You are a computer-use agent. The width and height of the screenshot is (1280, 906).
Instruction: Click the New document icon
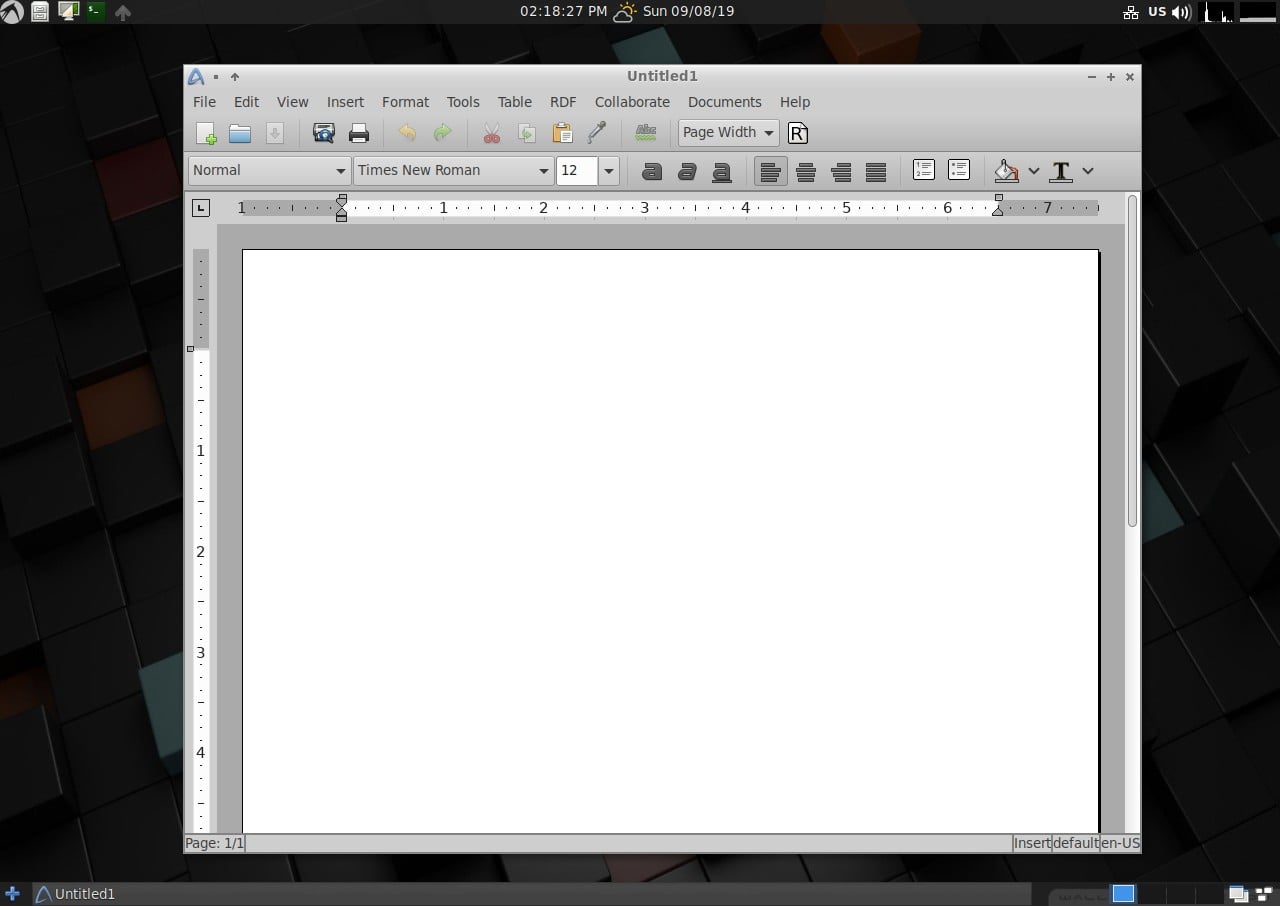(x=206, y=133)
